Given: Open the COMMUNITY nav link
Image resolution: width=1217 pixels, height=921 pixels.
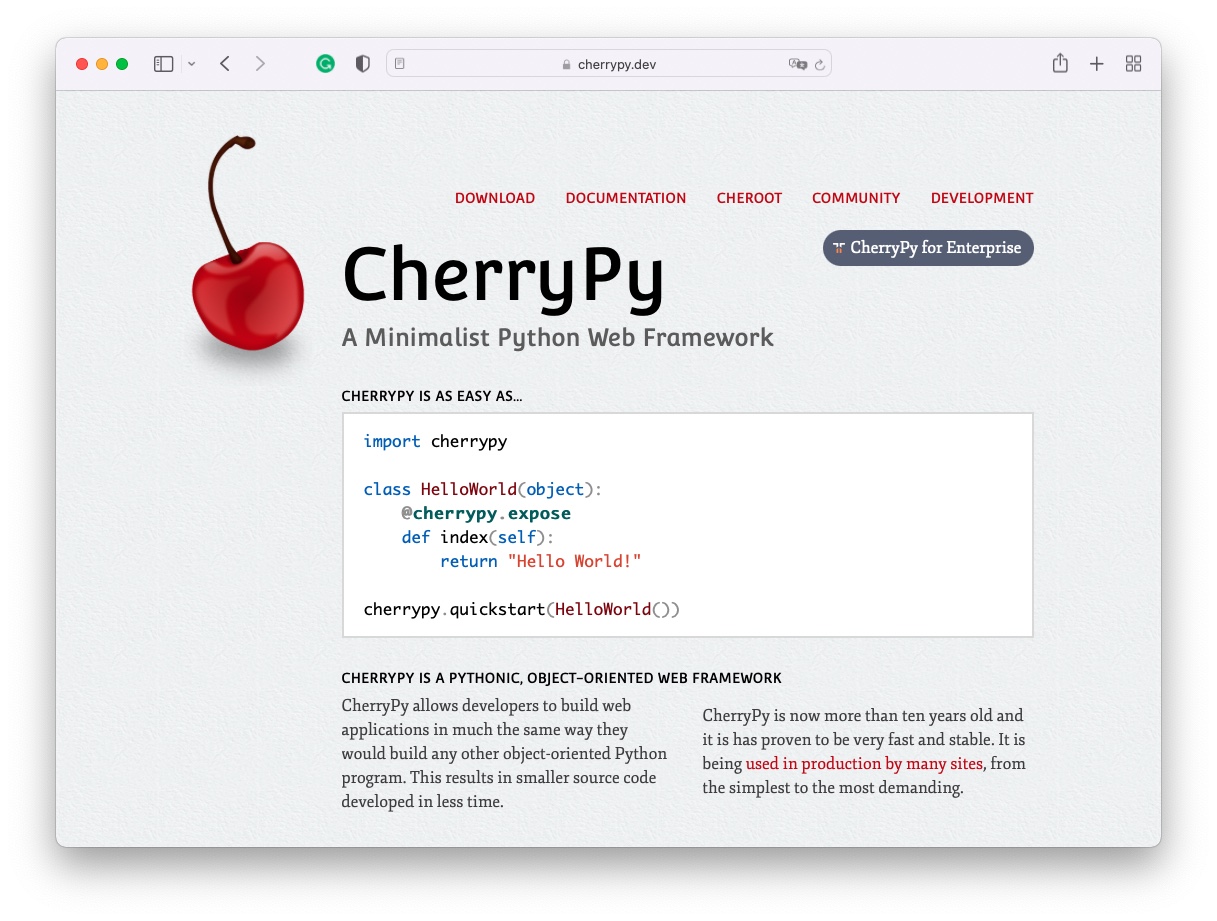Looking at the screenshot, I should click(x=856, y=198).
